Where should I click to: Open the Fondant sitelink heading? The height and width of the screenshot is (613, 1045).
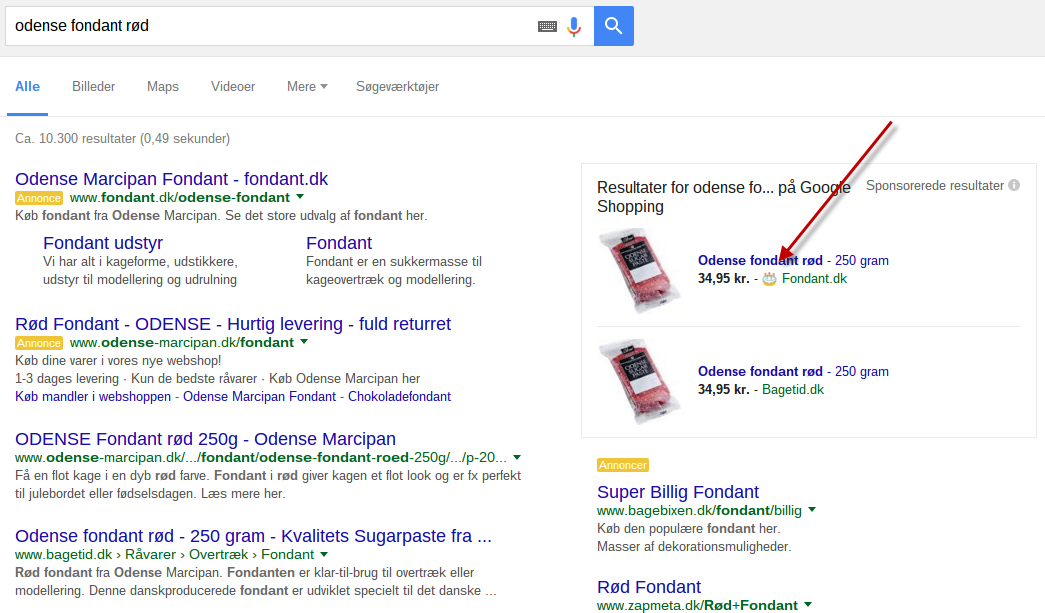click(339, 243)
